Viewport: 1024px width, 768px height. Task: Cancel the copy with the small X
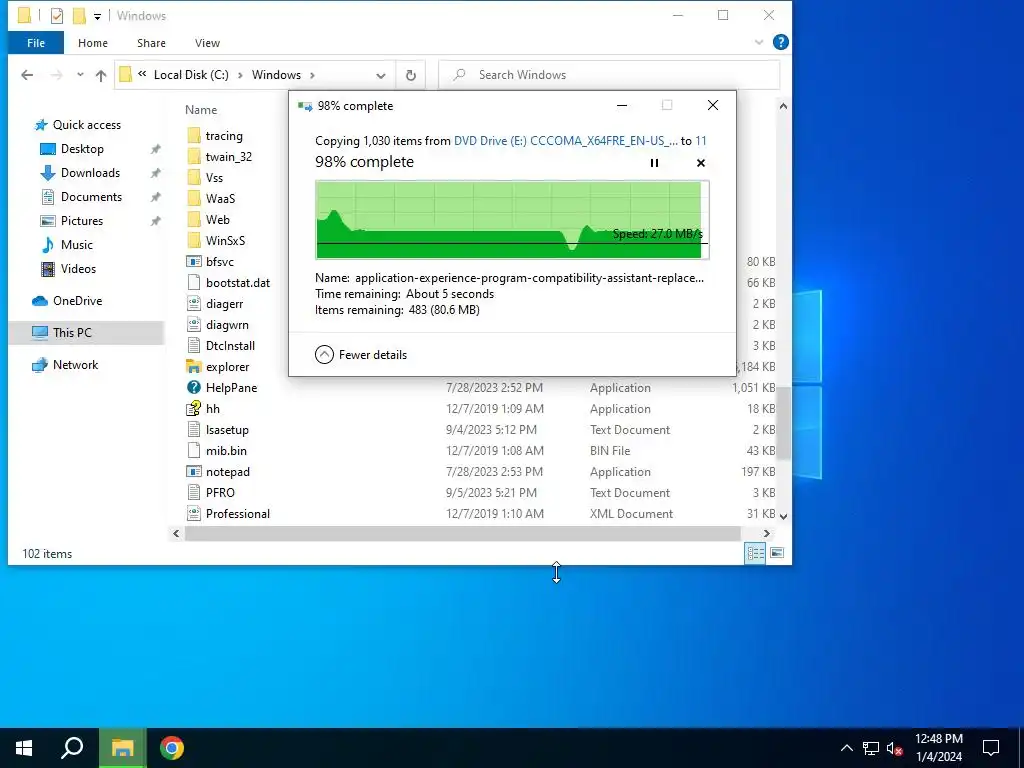tap(701, 163)
